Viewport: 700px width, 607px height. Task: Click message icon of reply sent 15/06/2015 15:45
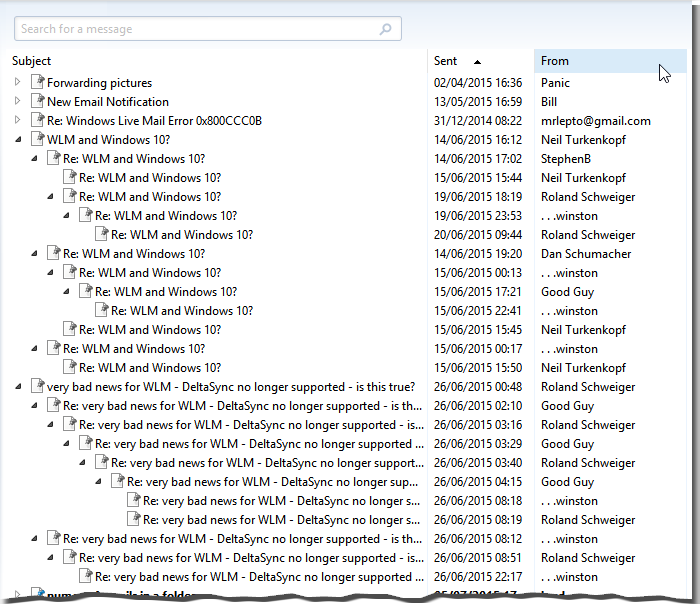coord(70,328)
